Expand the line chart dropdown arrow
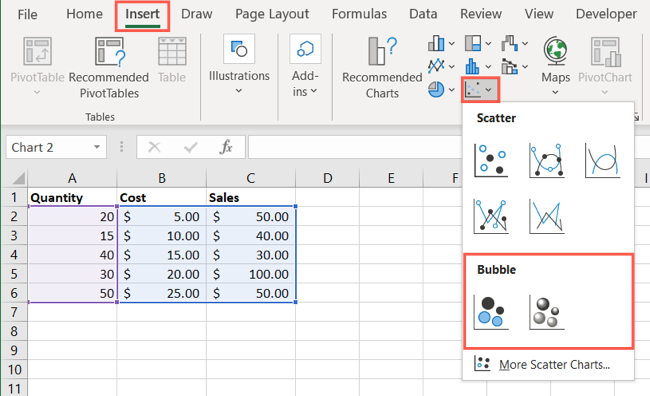The image size is (650, 396). click(451, 66)
